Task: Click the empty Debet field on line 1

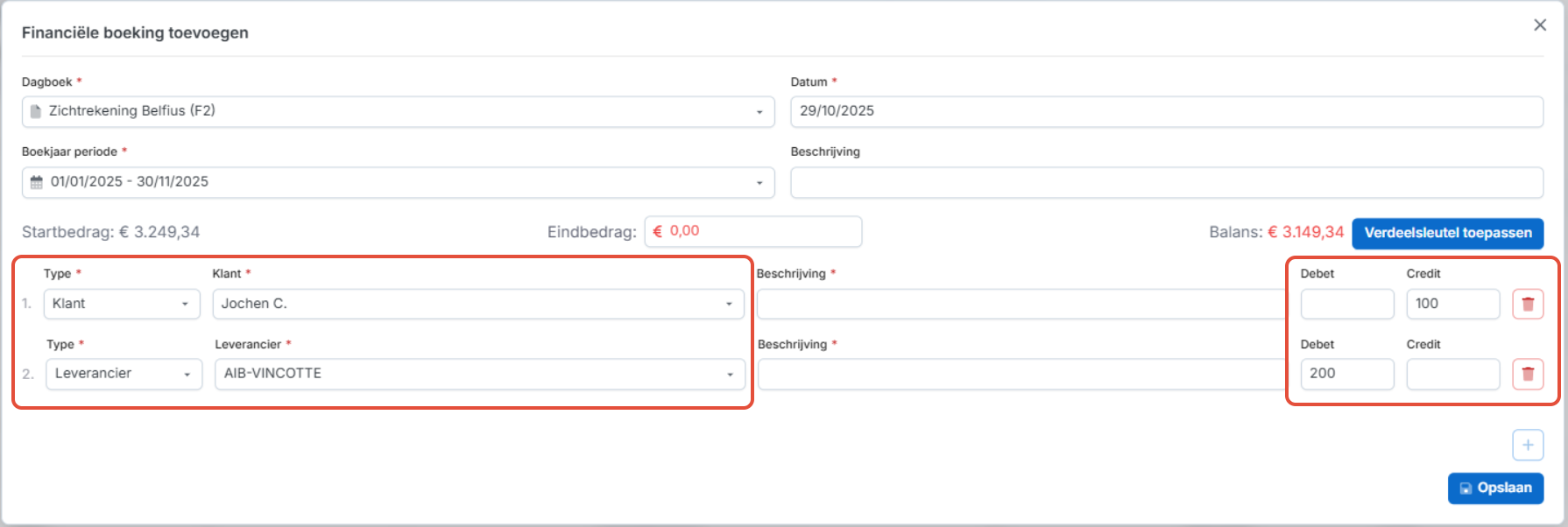Action: tap(1346, 304)
